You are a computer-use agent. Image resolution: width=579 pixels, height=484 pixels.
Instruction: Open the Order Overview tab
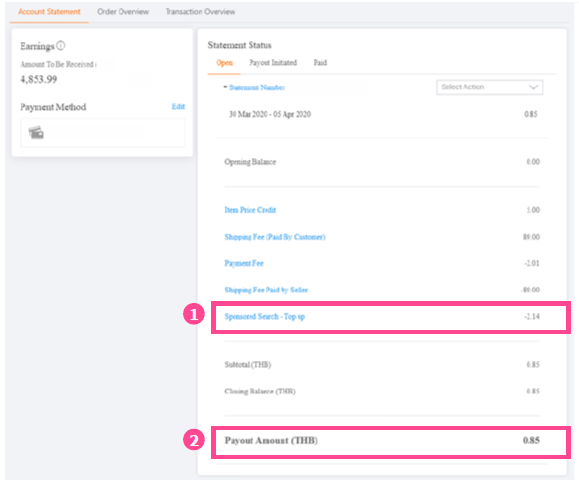123,12
